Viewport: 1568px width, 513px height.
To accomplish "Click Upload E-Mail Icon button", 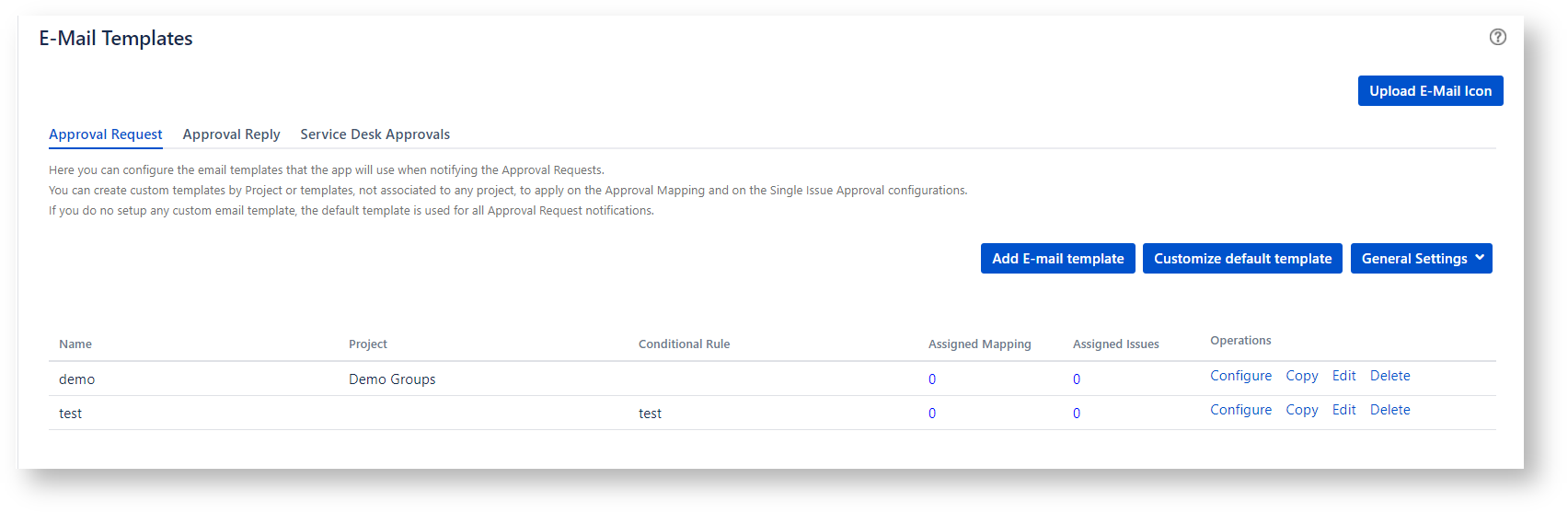I will pos(1430,91).
